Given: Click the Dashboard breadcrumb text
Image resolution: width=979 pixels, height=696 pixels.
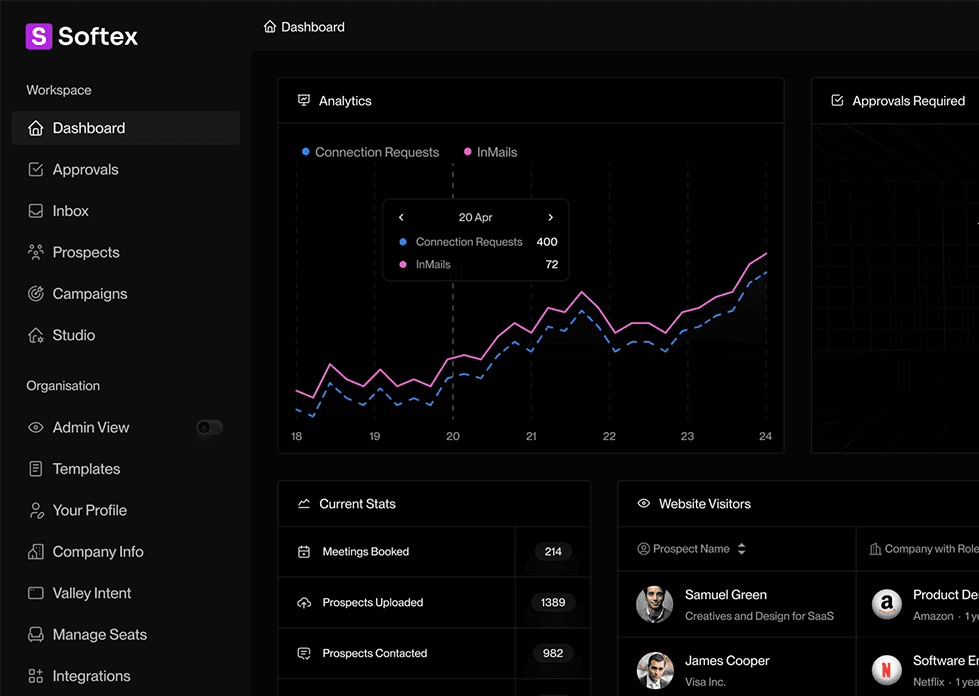Looking at the screenshot, I should 313,27.
